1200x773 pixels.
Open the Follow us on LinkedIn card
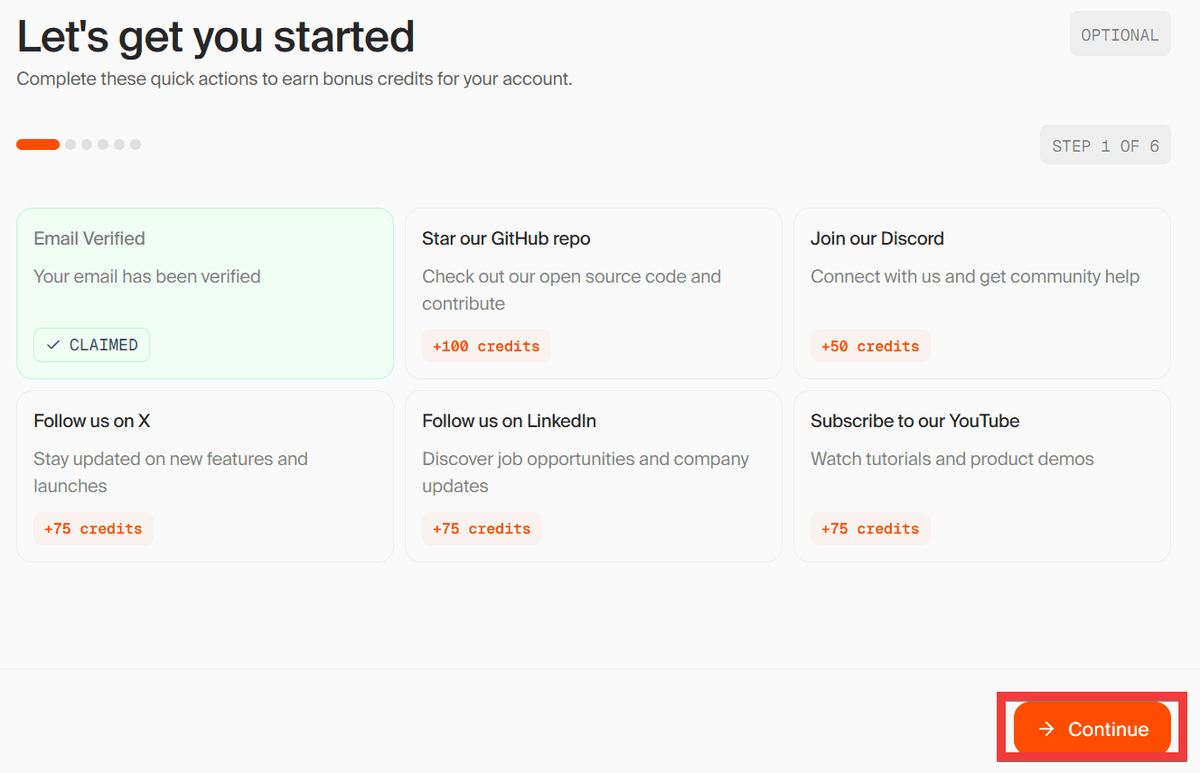click(593, 475)
